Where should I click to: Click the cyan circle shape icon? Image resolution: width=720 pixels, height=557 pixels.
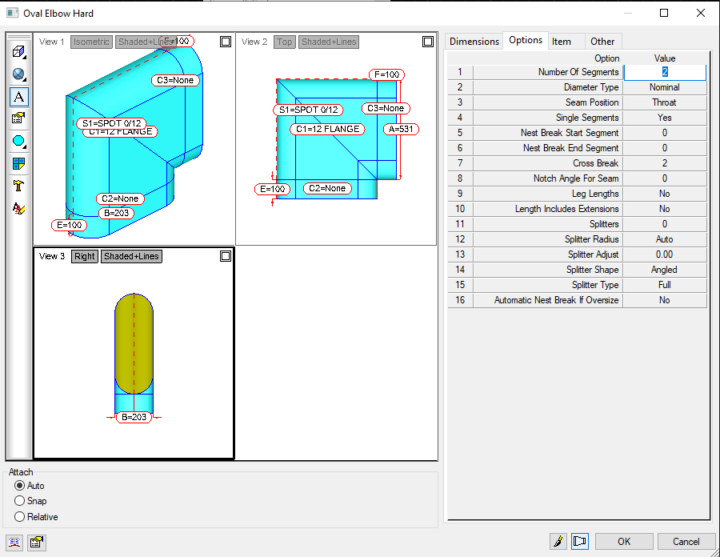(19, 141)
